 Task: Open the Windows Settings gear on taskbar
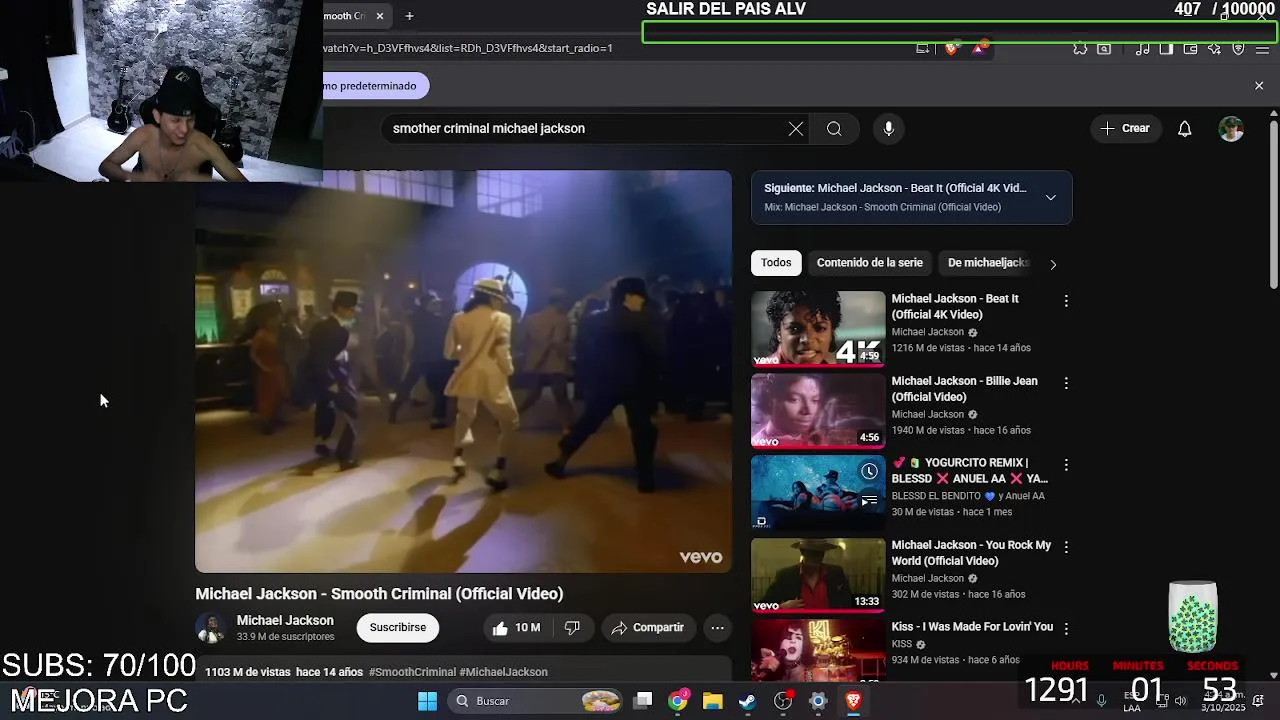pyautogui.click(x=818, y=701)
